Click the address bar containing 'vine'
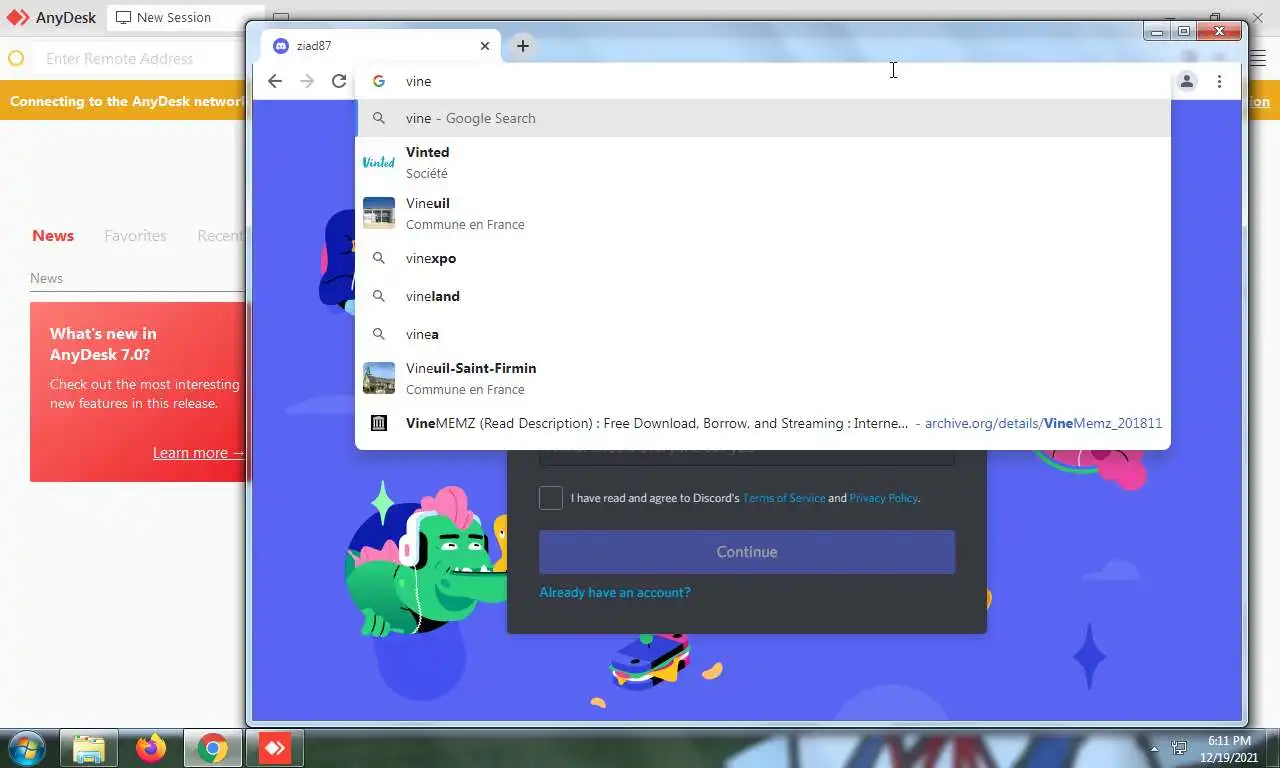This screenshot has width=1280, height=768. pos(762,81)
